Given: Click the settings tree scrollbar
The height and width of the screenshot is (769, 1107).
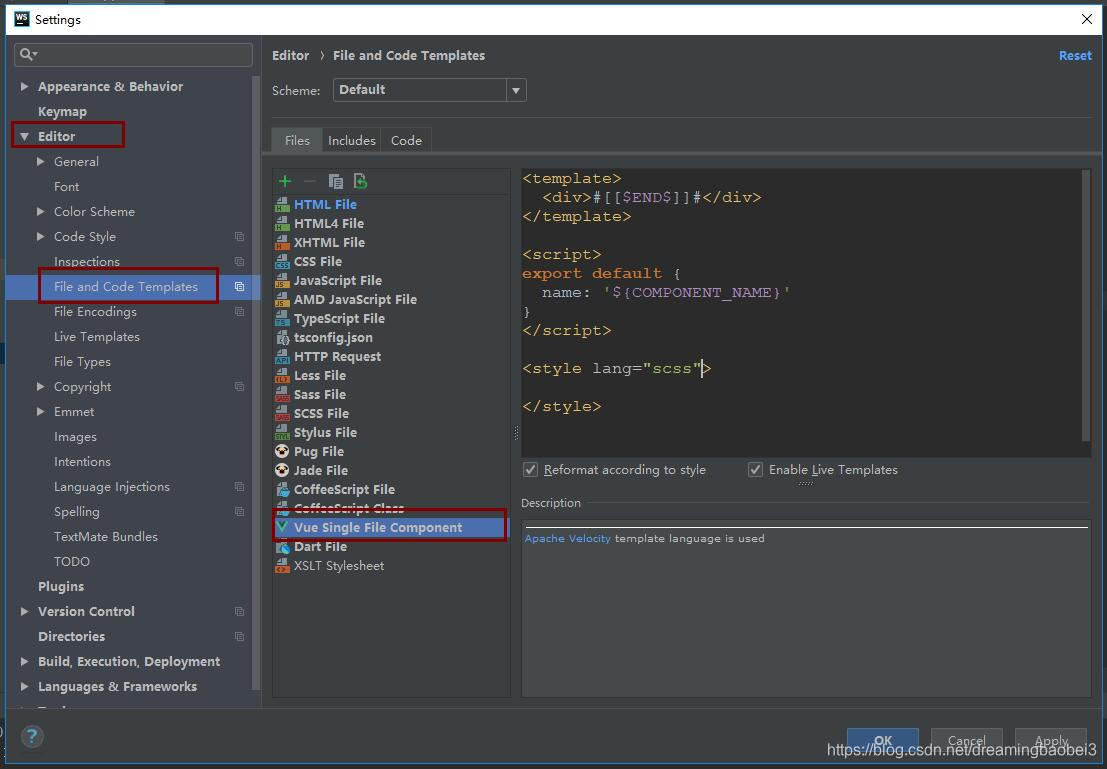Looking at the screenshot, I should pos(256,381).
